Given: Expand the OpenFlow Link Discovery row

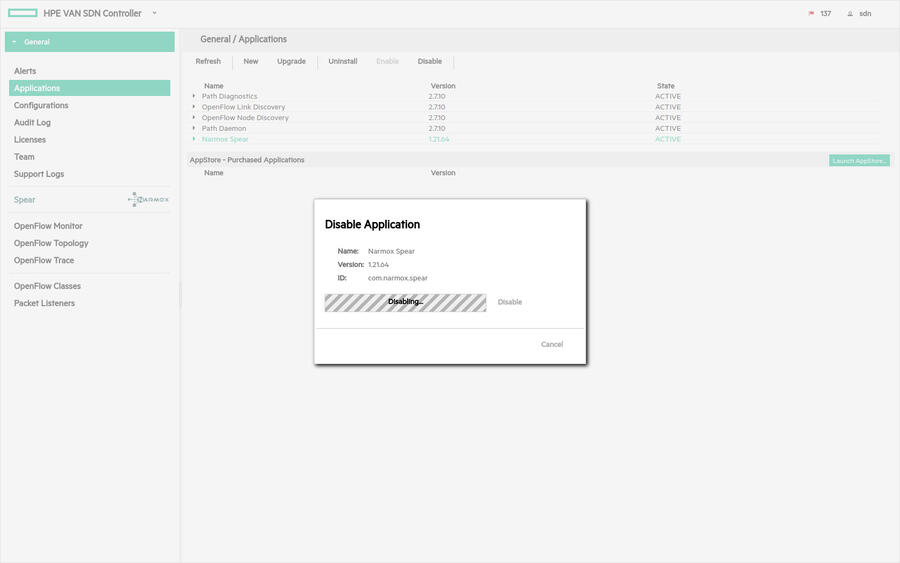Looking at the screenshot, I should 194,107.
